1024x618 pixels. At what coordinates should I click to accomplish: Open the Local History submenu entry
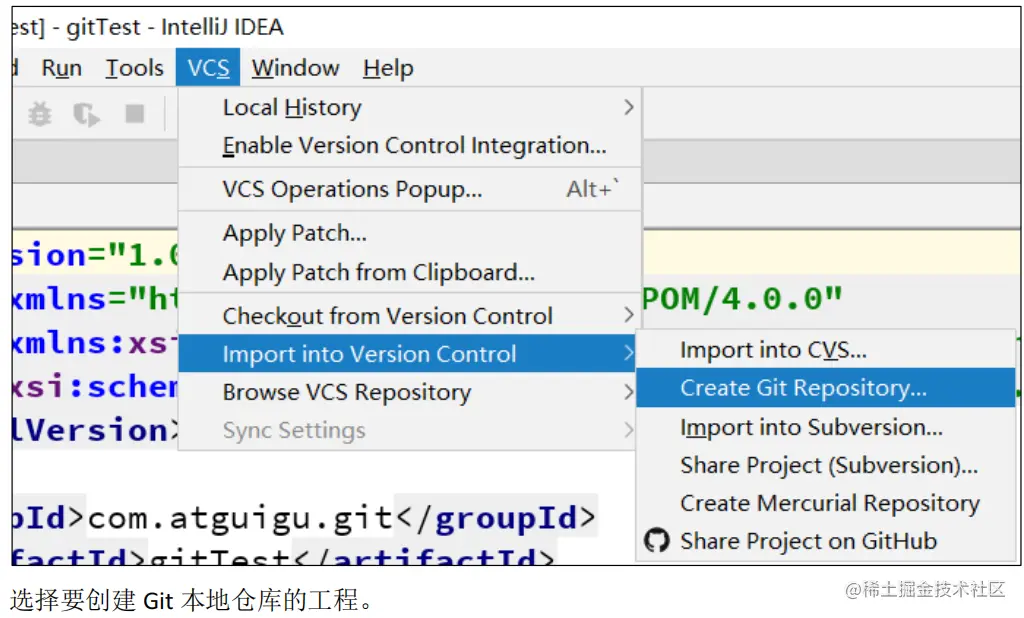pyautogui.click(x=409, y=107)
